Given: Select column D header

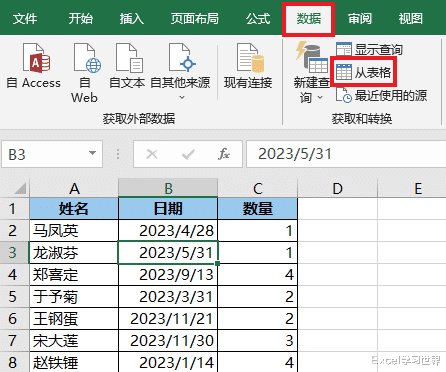Looking at the screenshot, I should click(x=337, y=188).
